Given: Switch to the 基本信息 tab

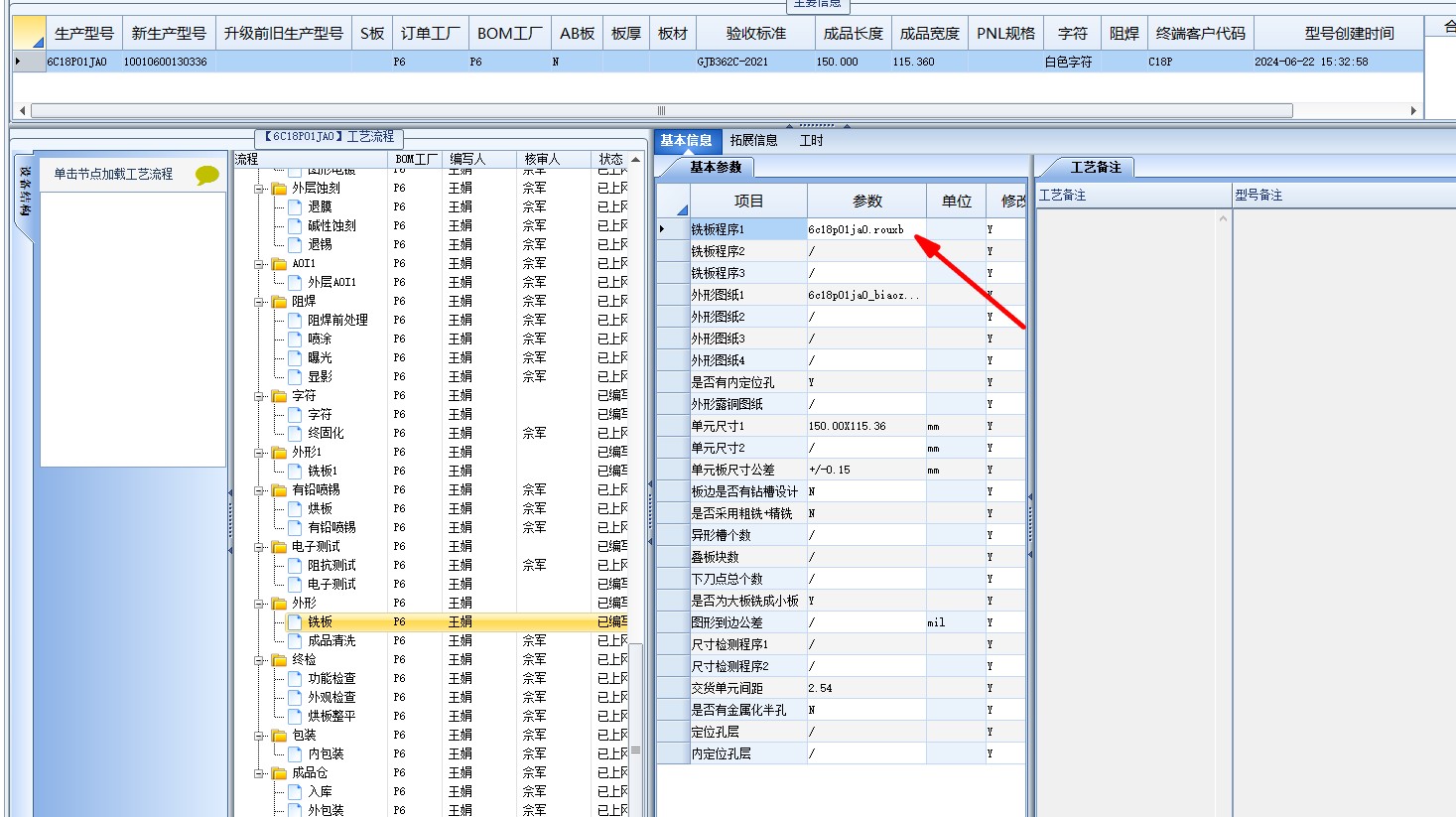Looking at the screenshot, I should [x=686, y=140].
